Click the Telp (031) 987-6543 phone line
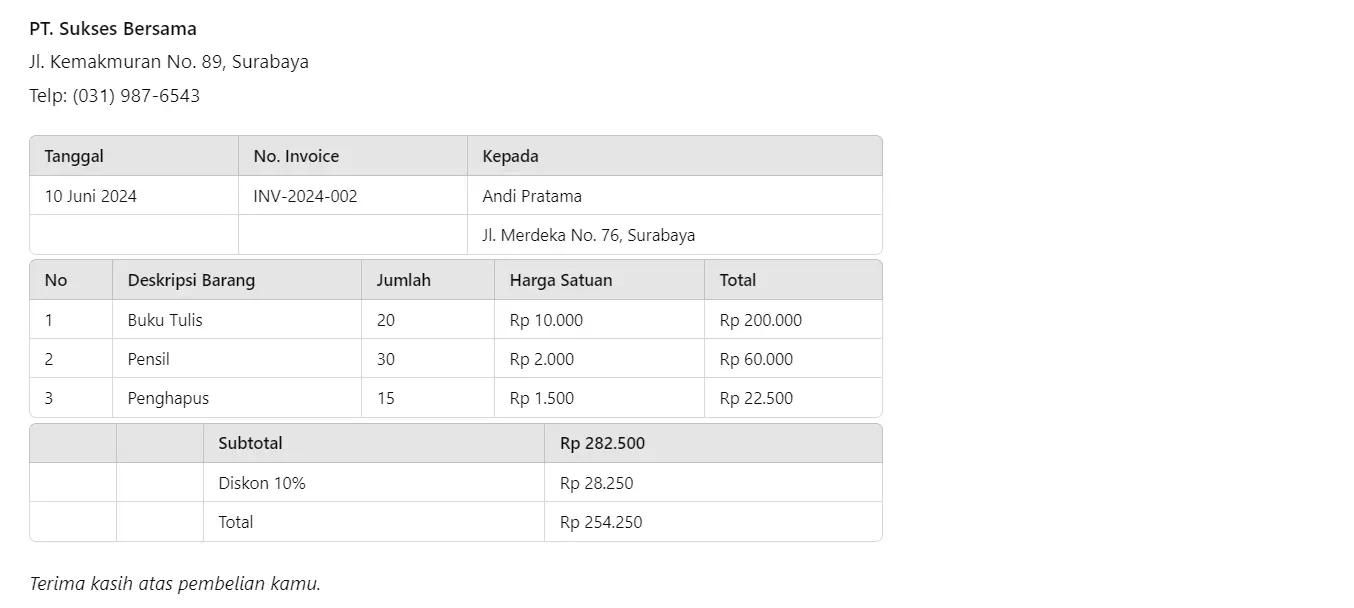Screen dimensions: 1354x608 pyautogui.click(x=115, y=96)
